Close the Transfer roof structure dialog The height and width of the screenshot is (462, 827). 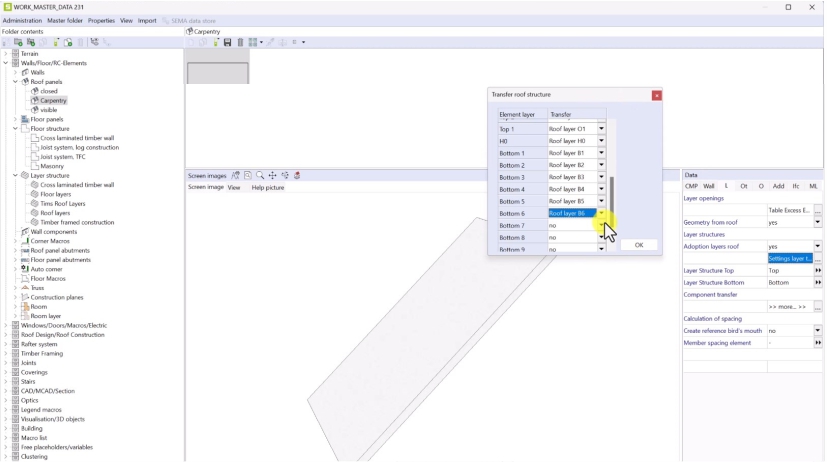tap(656, 95)
